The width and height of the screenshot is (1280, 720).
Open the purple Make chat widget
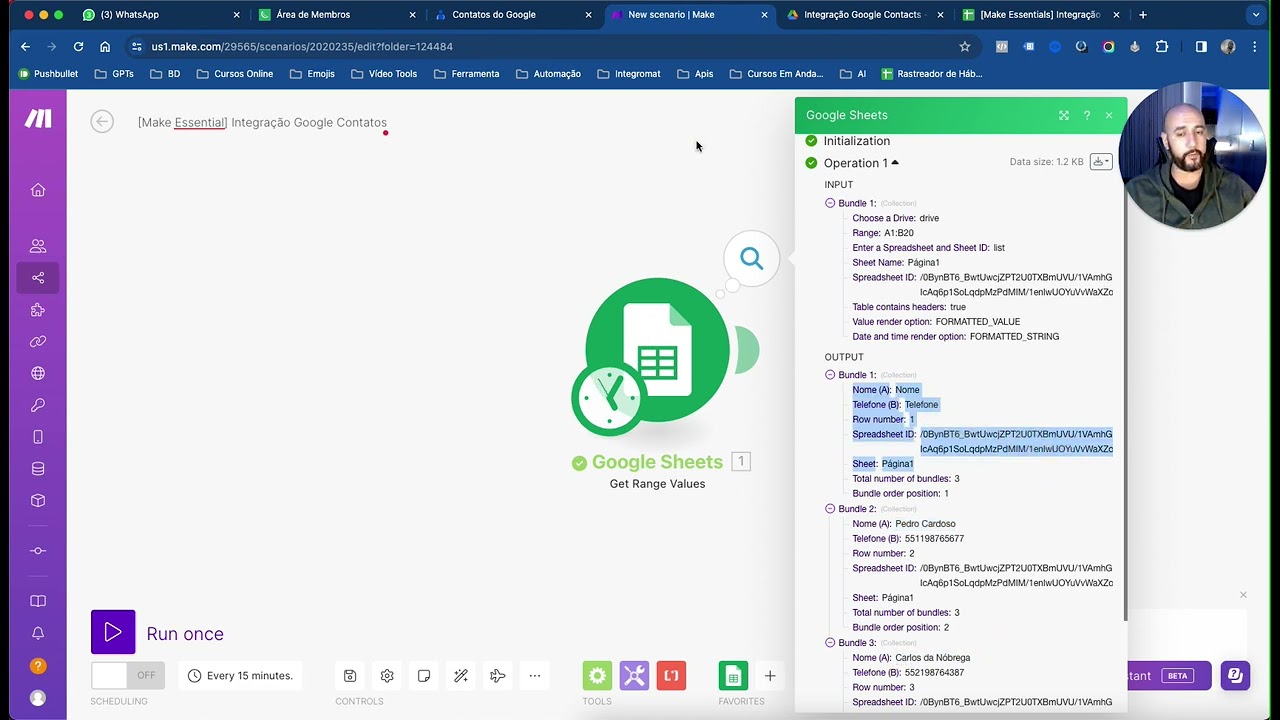[1235, 676]
